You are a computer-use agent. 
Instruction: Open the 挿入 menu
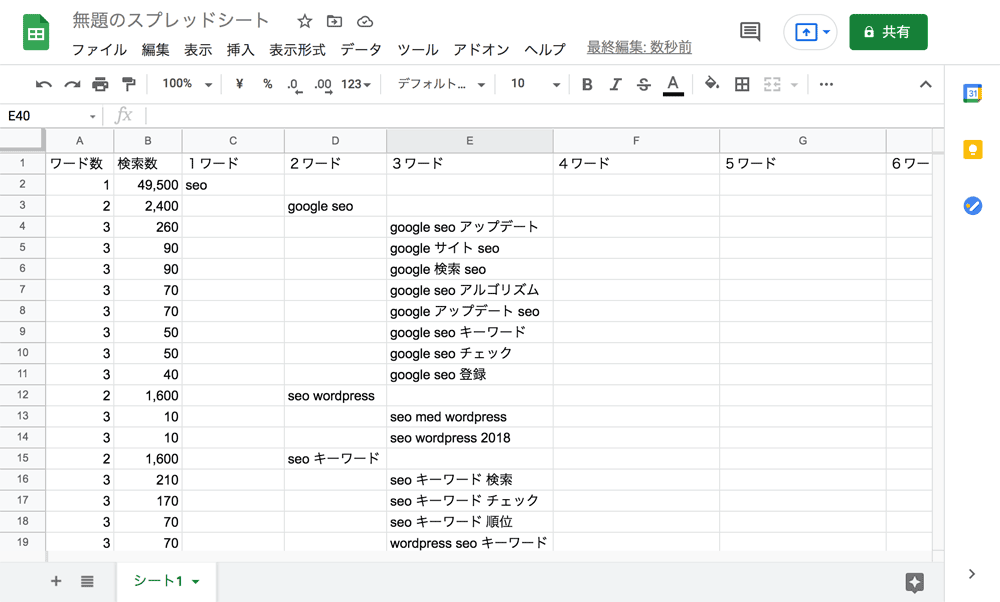[241, 49]
